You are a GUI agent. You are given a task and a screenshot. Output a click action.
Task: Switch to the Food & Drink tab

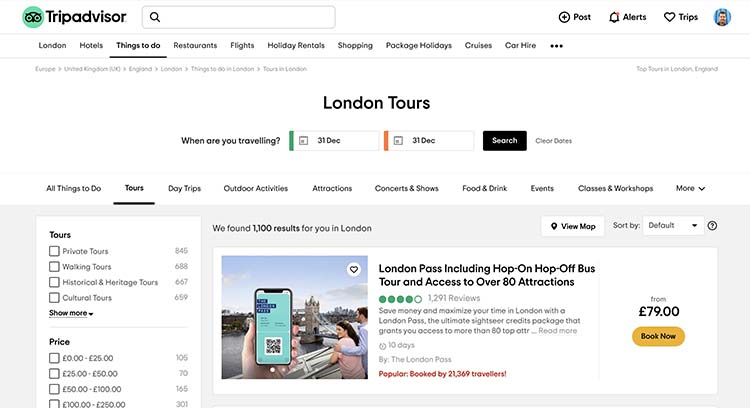point(485,188)
